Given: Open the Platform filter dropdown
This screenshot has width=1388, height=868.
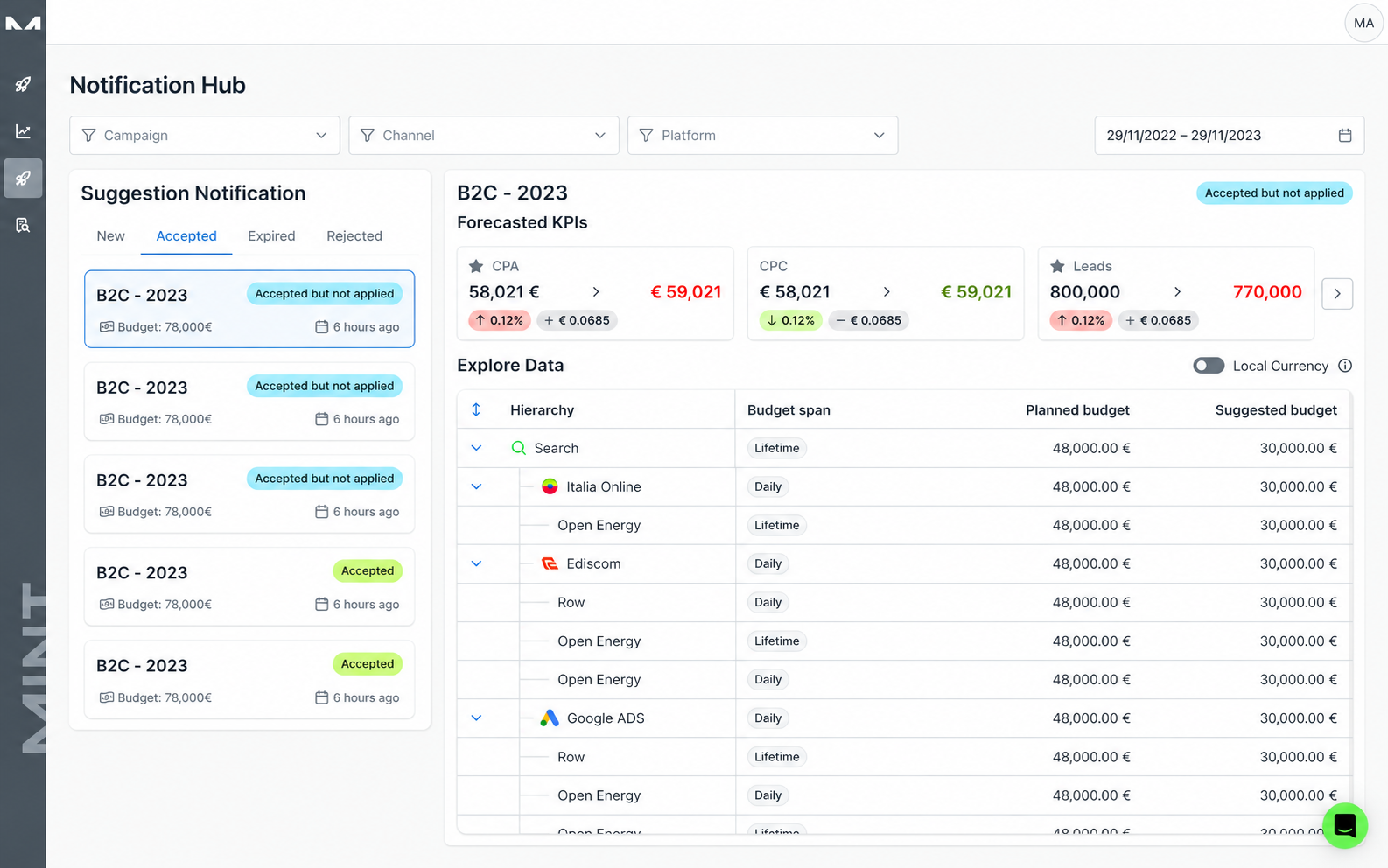Looking at the screenshot, I should point(762,136).
